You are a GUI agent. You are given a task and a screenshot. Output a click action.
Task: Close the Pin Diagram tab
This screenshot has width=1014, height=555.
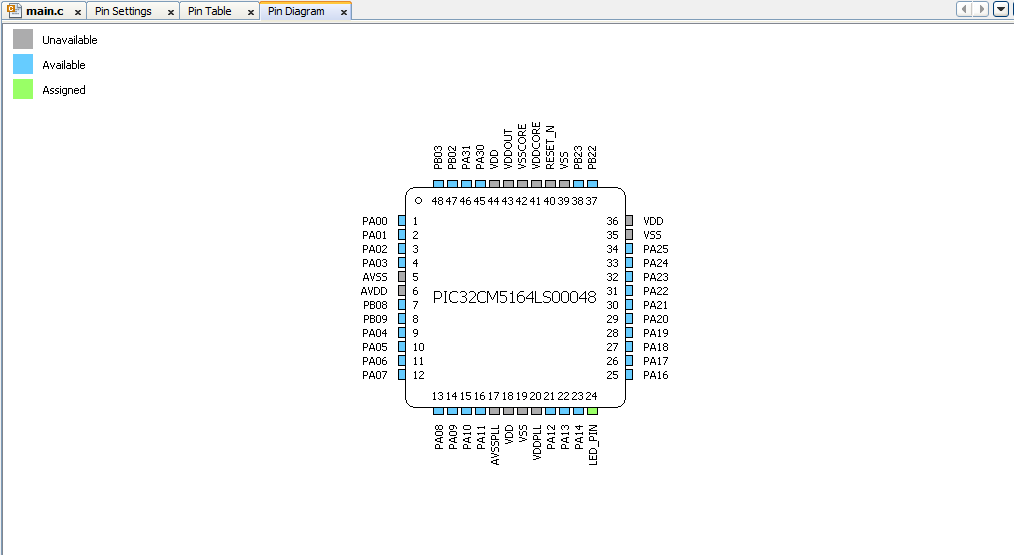(344, 12)
